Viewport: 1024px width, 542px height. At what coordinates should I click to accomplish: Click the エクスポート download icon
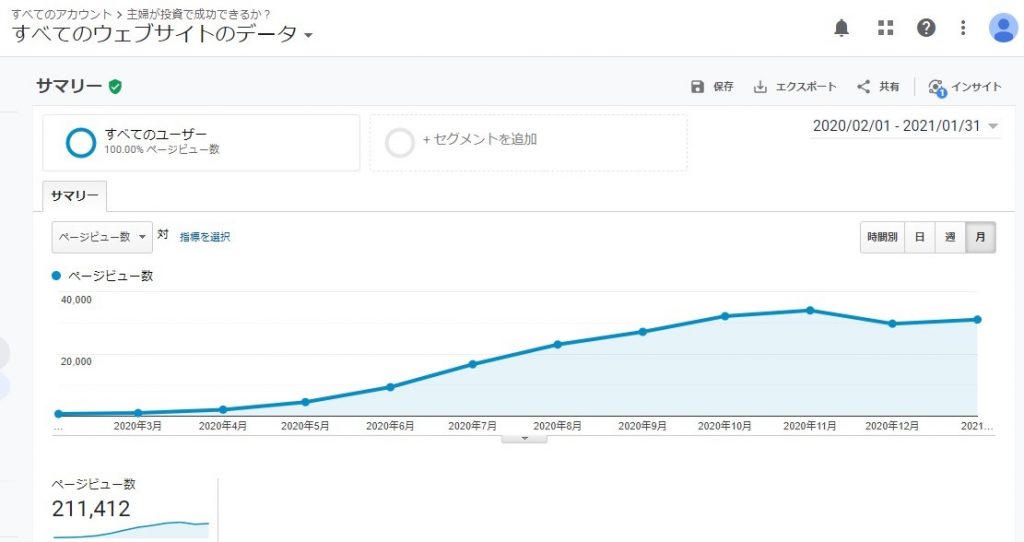(760, 86)
